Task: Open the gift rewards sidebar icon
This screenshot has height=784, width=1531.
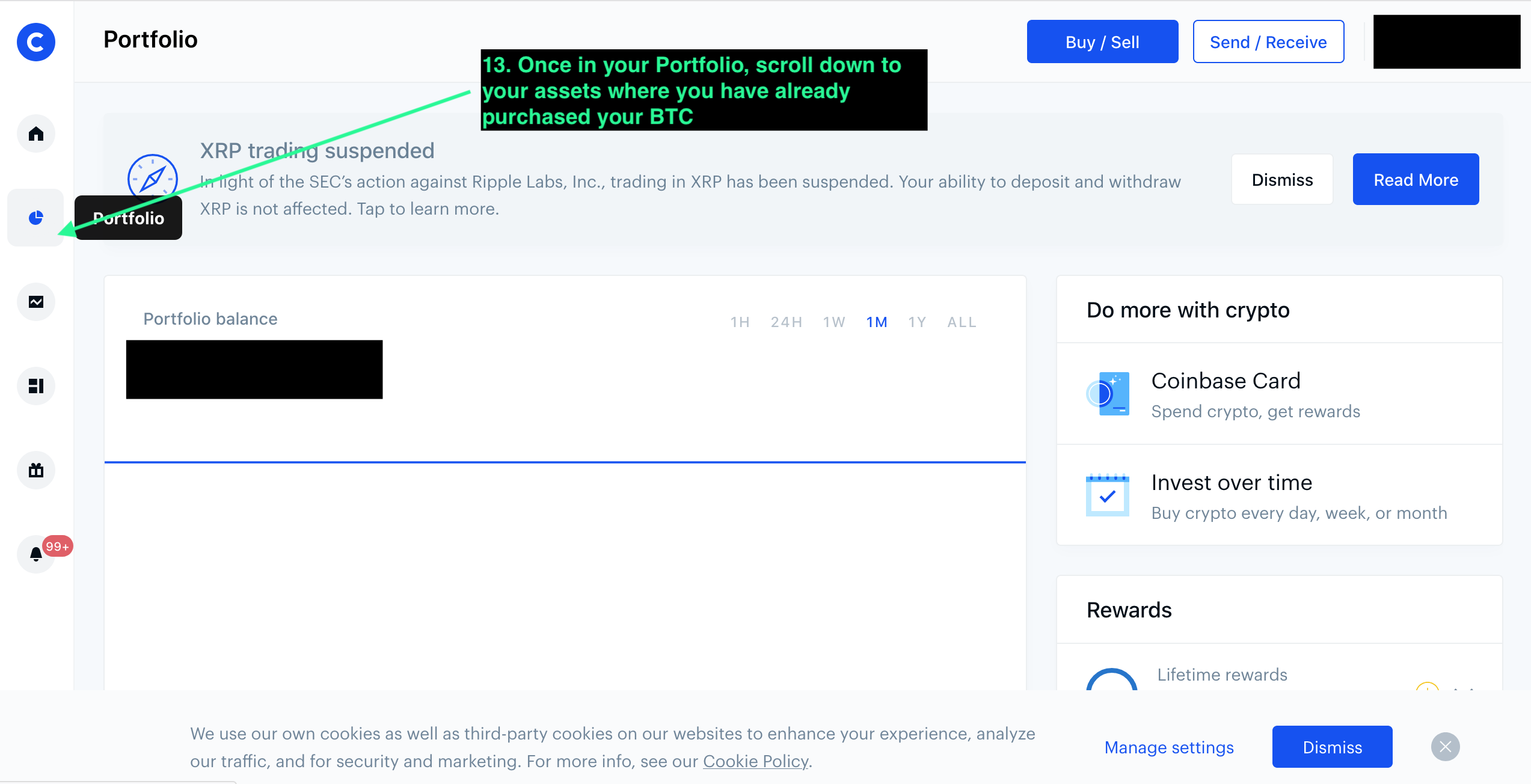Action: [x=36, y=470]
